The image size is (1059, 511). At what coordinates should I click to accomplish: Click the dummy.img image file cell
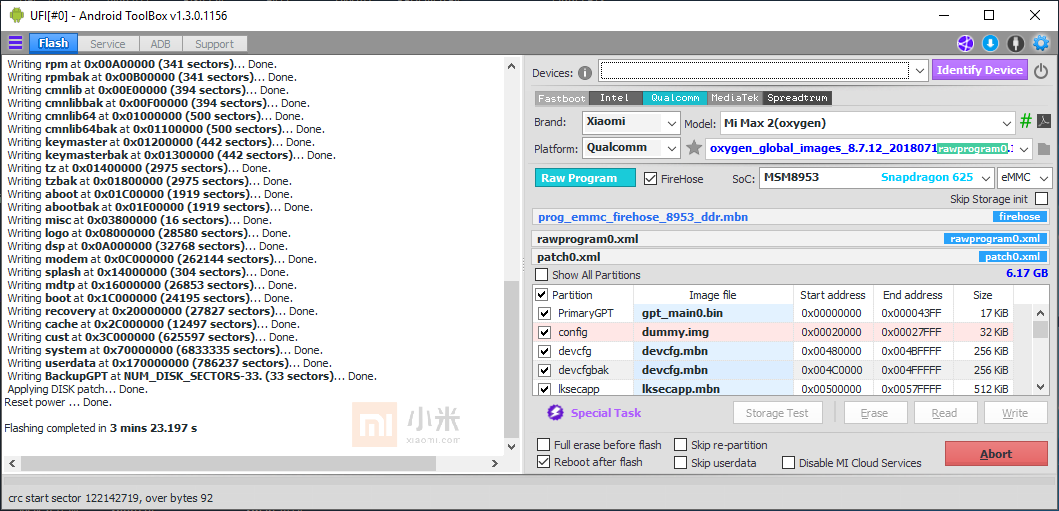pyautogui.click(x=713, y=332)
